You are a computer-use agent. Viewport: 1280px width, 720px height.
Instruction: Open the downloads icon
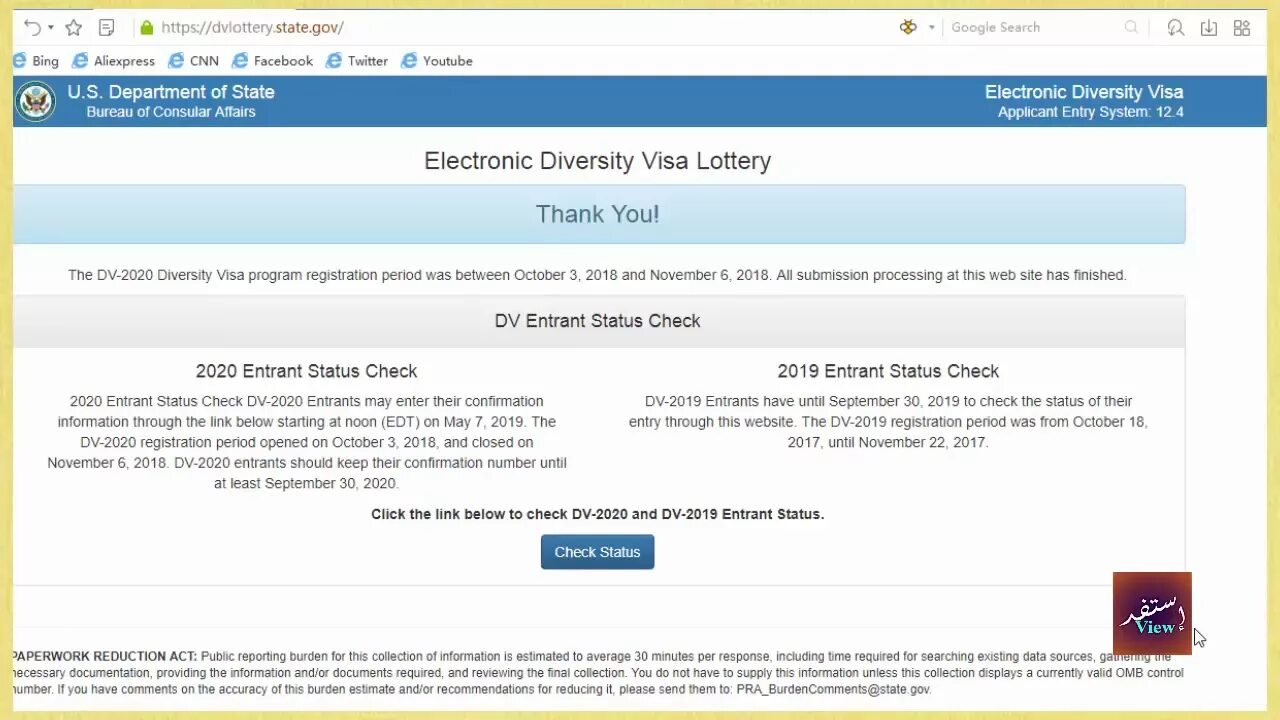point(1209,28)
